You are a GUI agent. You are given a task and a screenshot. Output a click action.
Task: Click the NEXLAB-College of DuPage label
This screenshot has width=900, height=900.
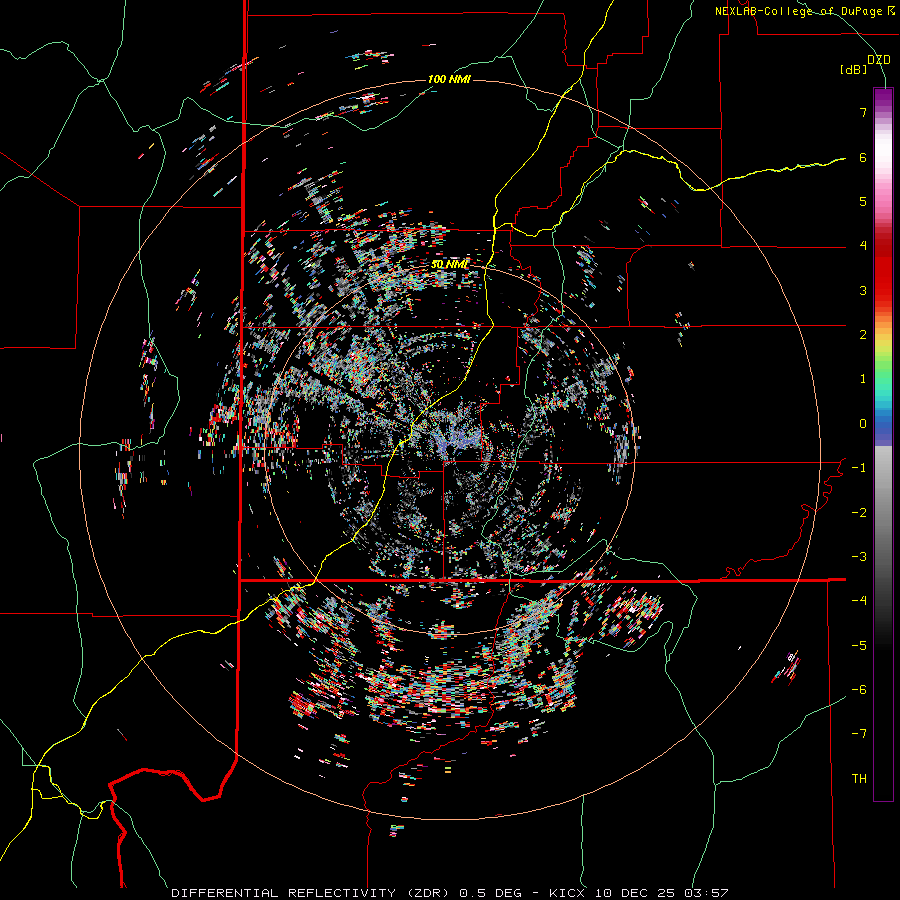click(x=805, y=11)
